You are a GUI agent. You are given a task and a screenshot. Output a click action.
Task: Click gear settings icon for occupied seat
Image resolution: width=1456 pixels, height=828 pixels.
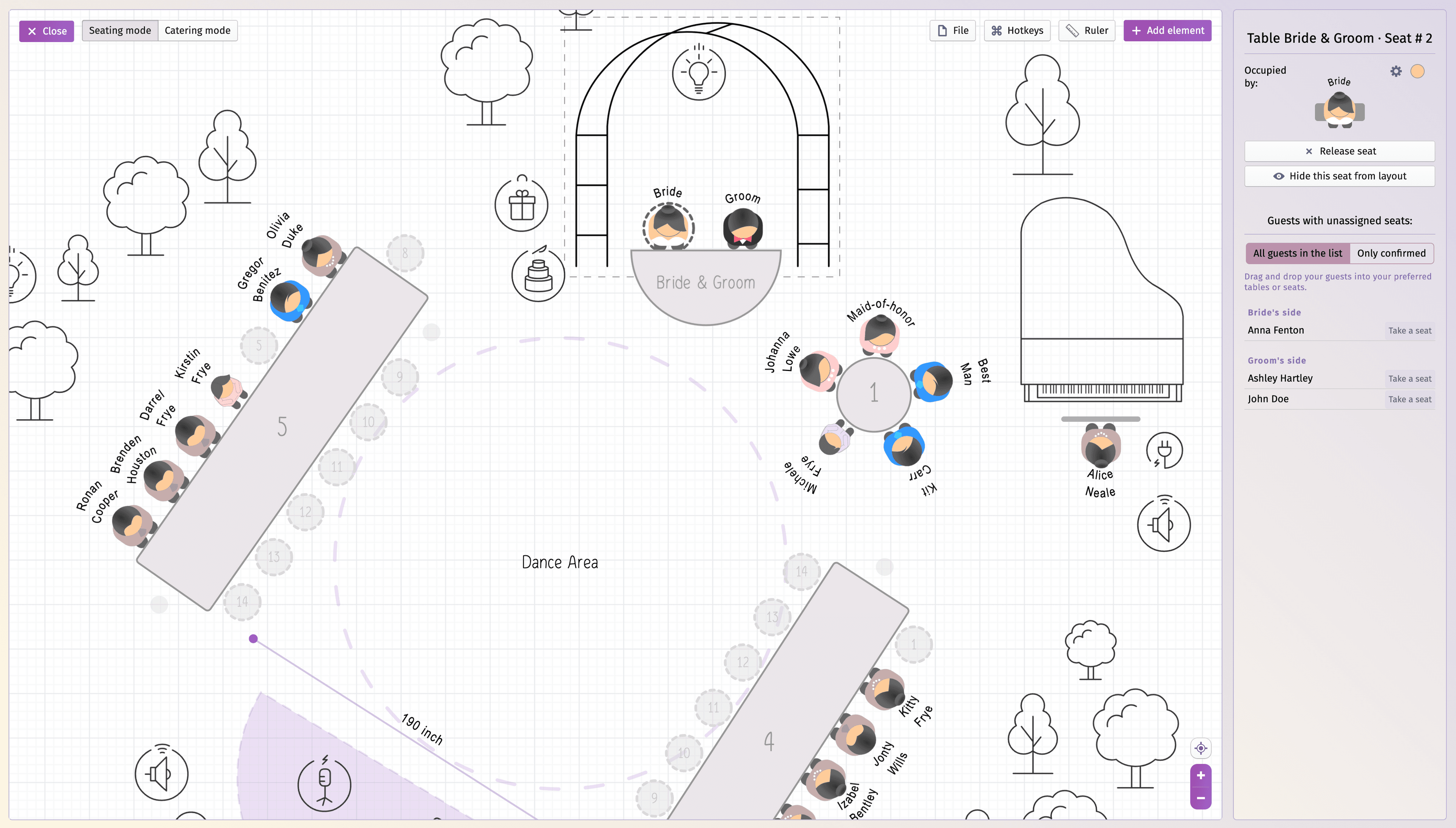[x=1396, y=71]
